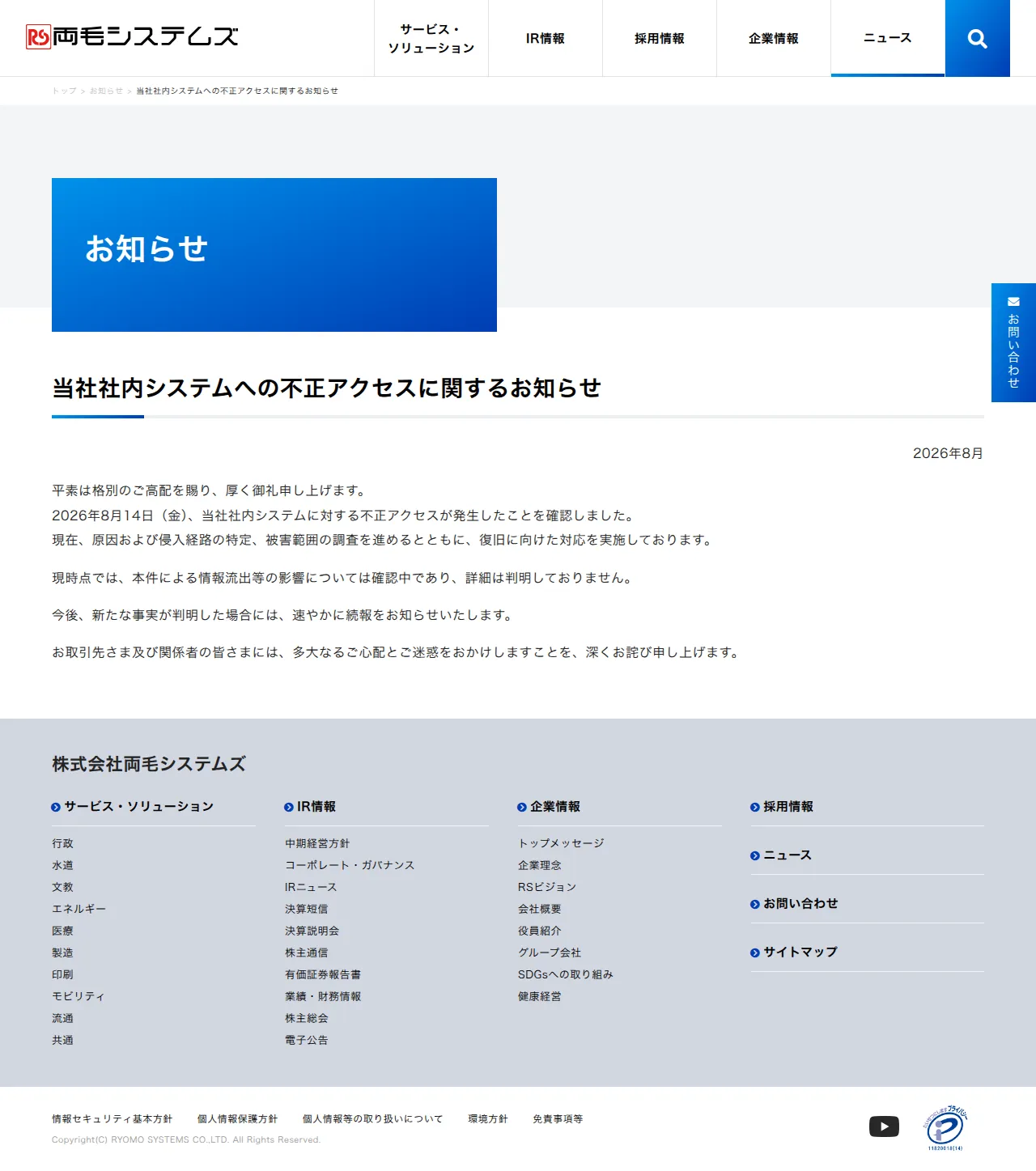Open footer heading サイトマップ
The height and width of the screenshot is (1171, 1036).
tap(800, 952)
